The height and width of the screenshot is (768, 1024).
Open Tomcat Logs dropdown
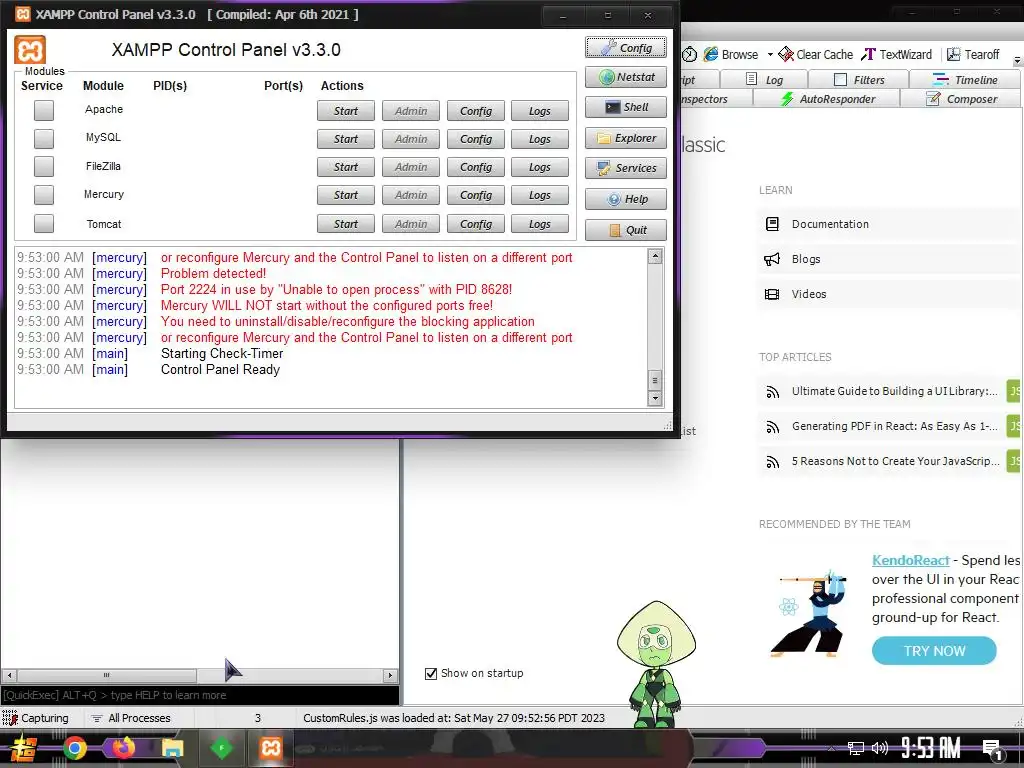coord(539,224)
